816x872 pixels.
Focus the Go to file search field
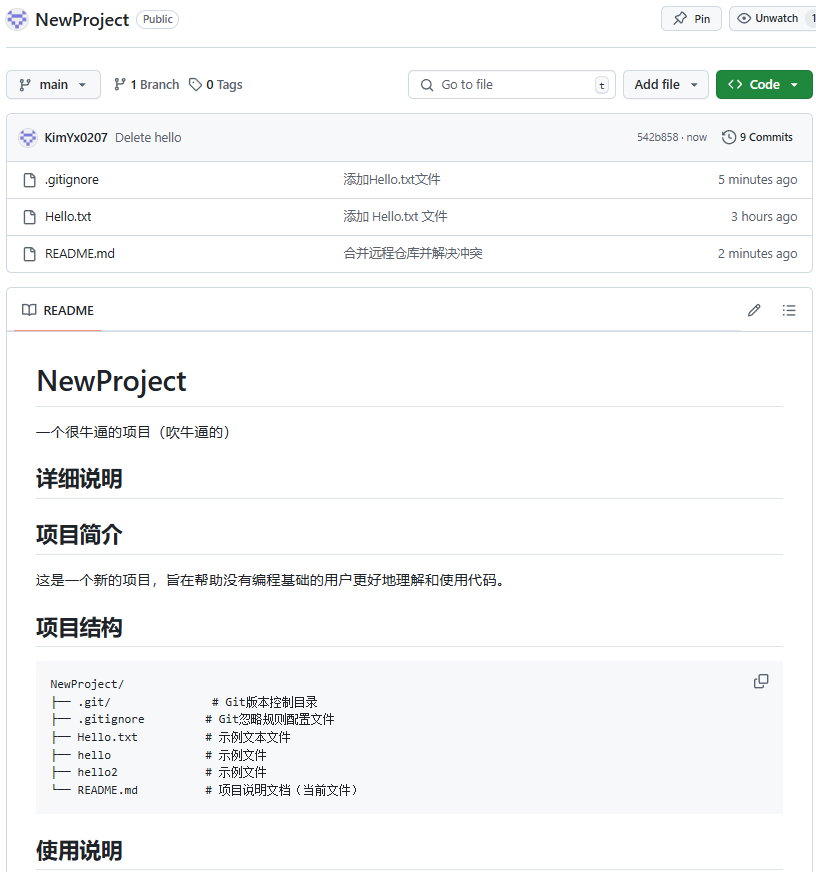pos(512,85)
